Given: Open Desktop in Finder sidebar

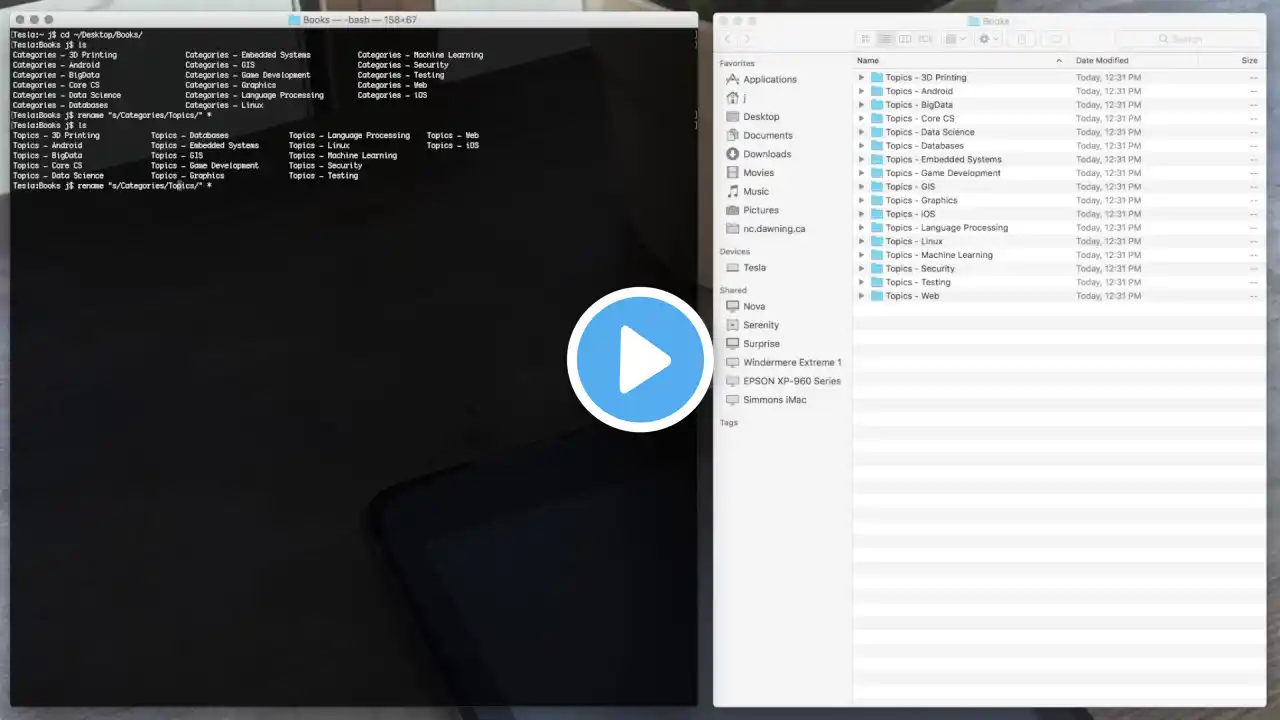Looking at the screenshot, I should tap(761, 117).
